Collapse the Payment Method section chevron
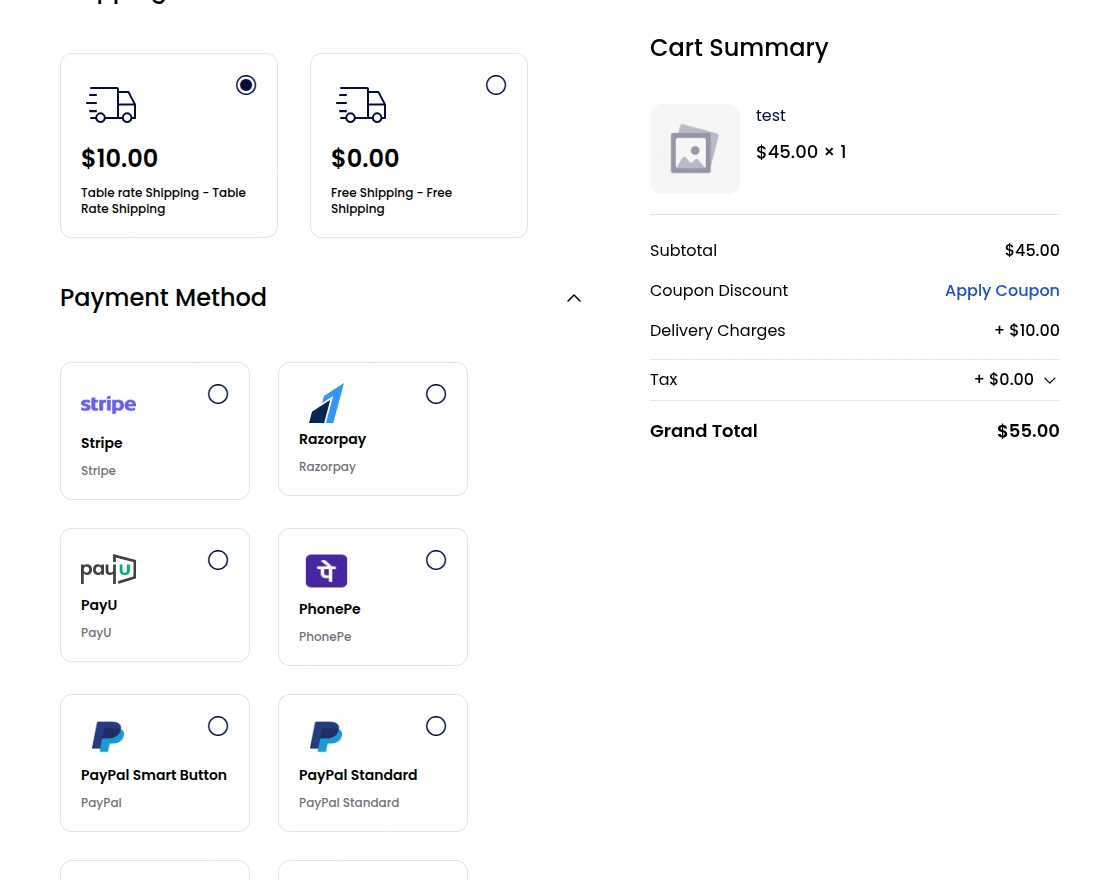 click(574, 298)
